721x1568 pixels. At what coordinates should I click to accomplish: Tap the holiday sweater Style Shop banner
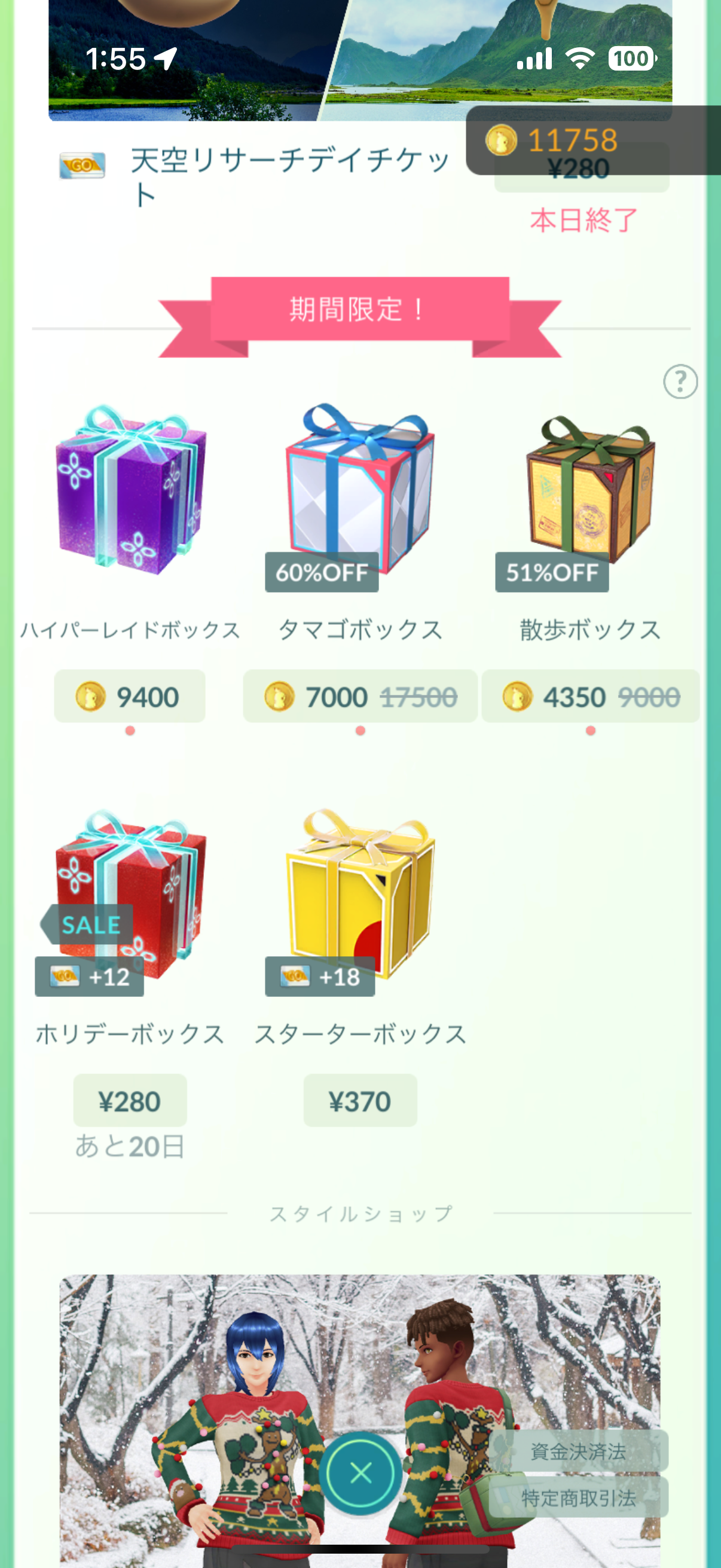click(x=359, y=1418)
